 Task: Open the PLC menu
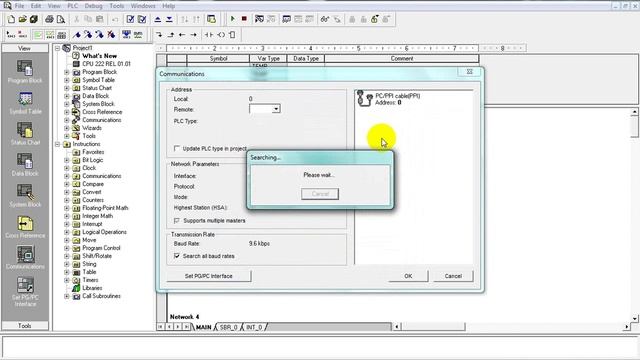tap(72, 6)
